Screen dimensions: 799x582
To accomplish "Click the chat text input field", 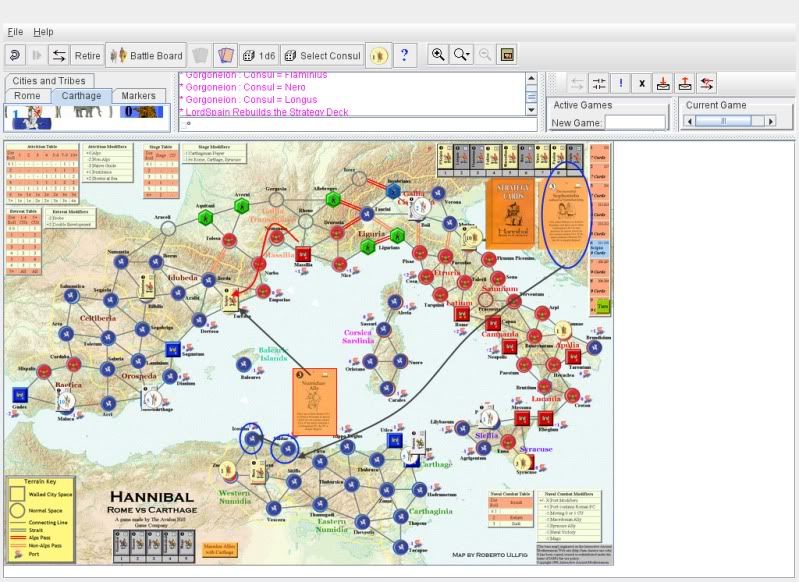I will (x=358, y=124).
